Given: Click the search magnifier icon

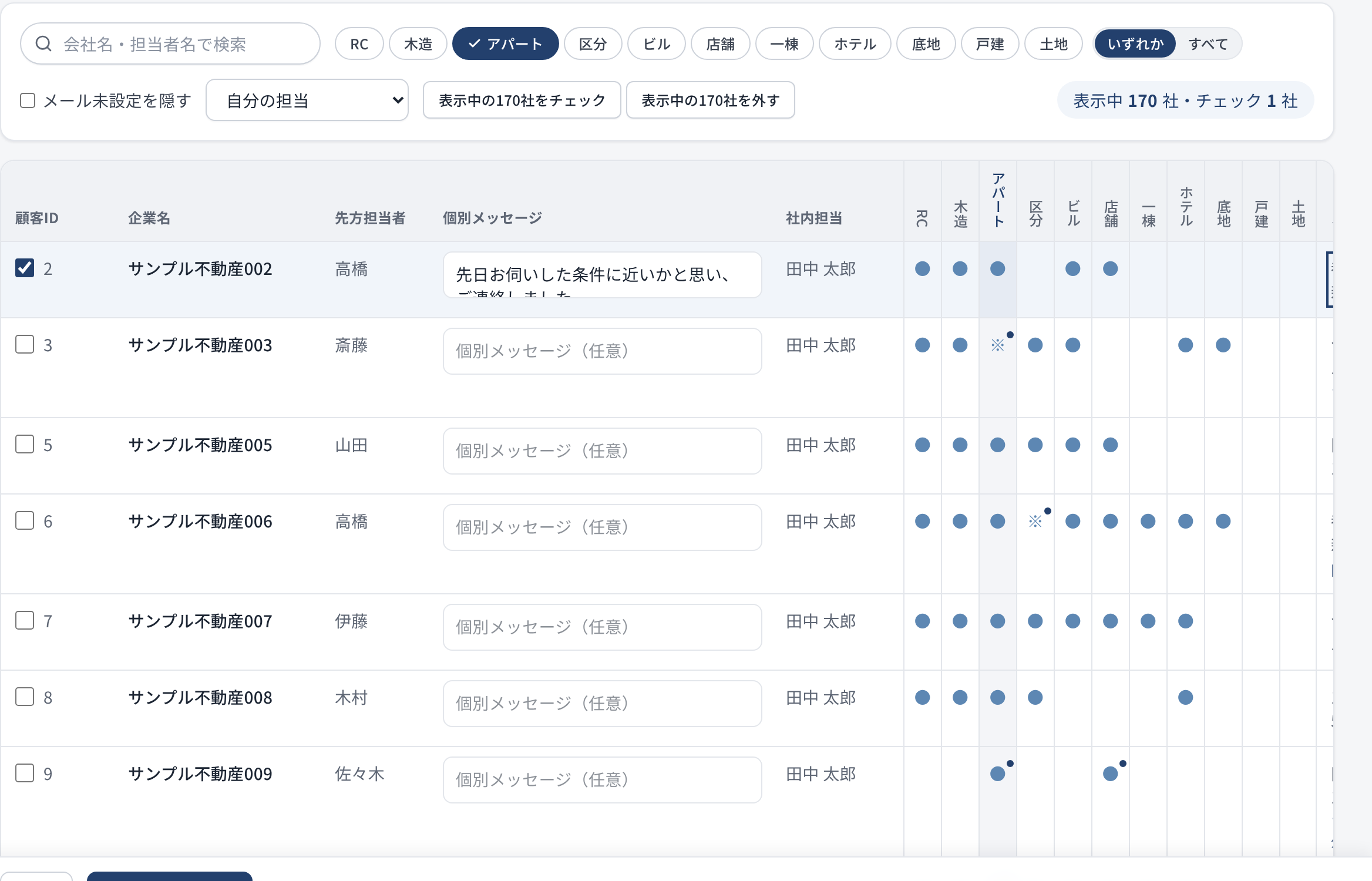Looking at the screenshot, I should tap(43, 43).
